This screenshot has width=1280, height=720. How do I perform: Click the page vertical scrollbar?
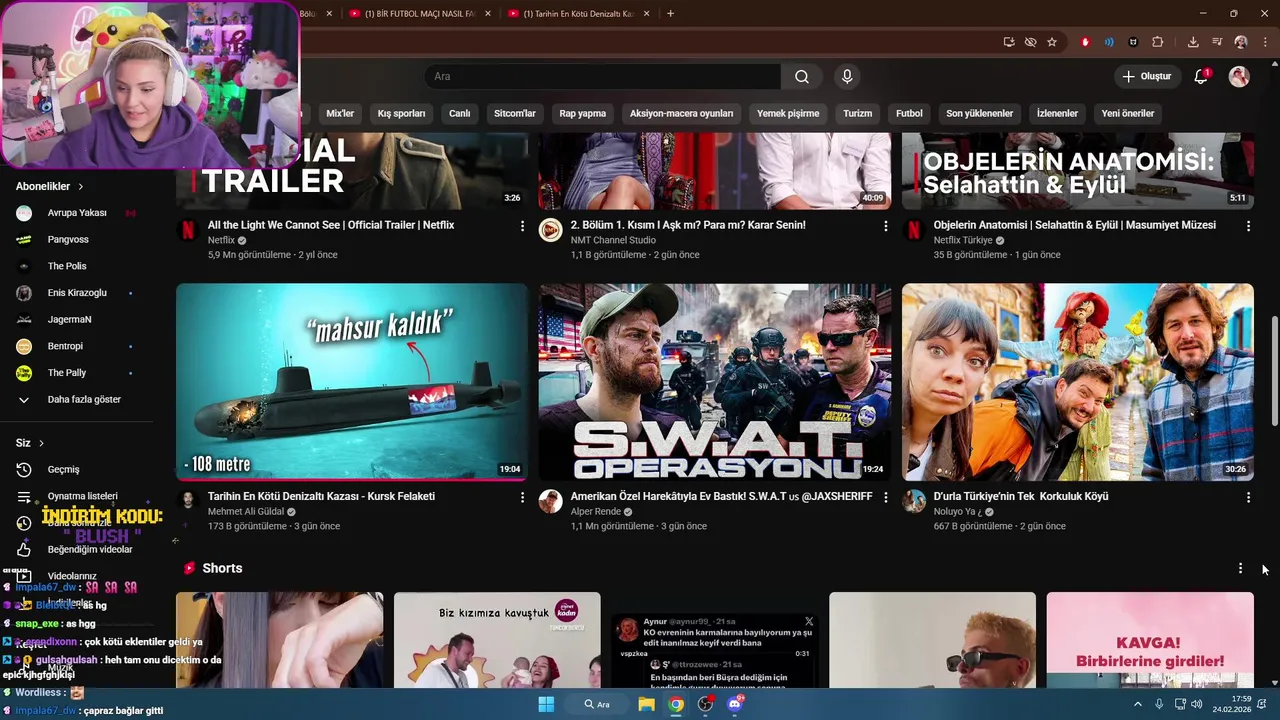1274,372
